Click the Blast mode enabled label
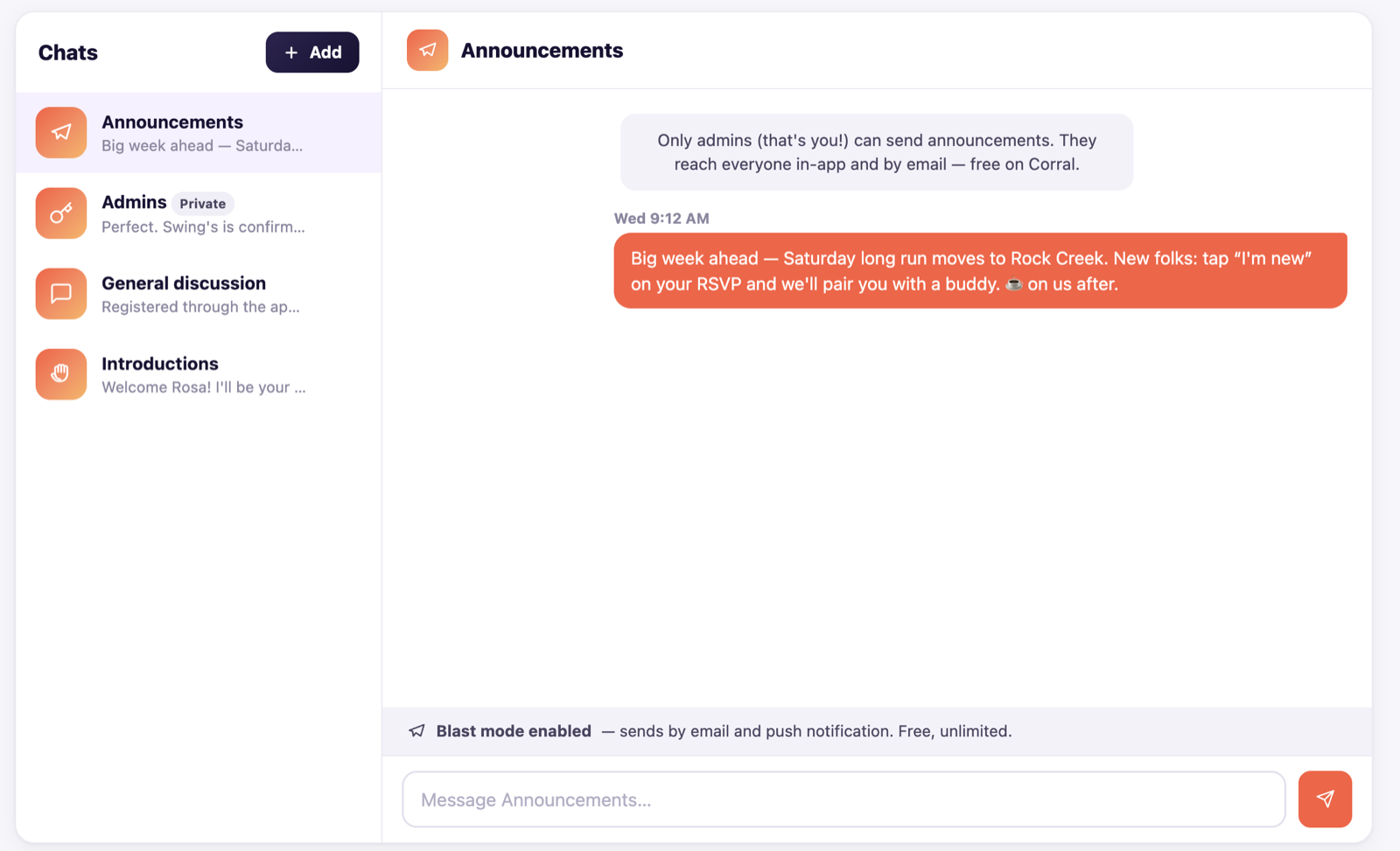Screen dimensions: 1400x851 coord(514,731)
